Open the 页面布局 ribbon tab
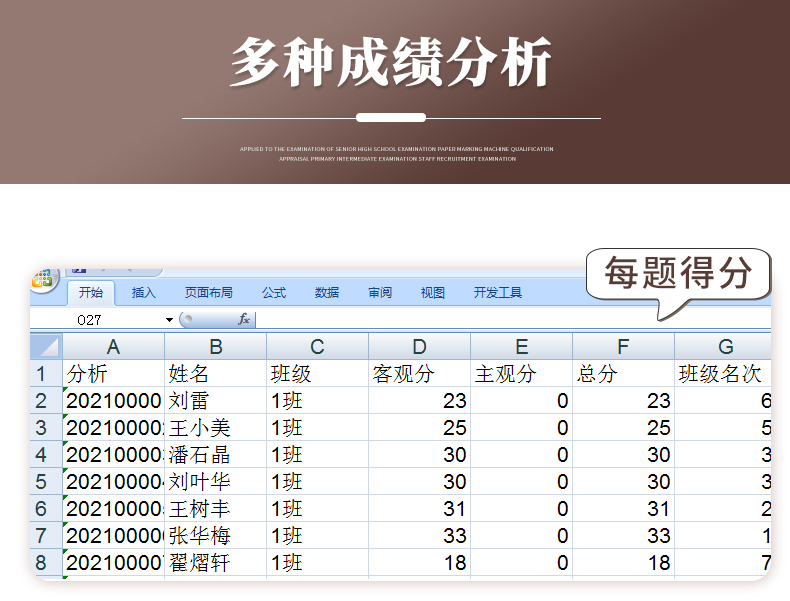 point(208,293)
